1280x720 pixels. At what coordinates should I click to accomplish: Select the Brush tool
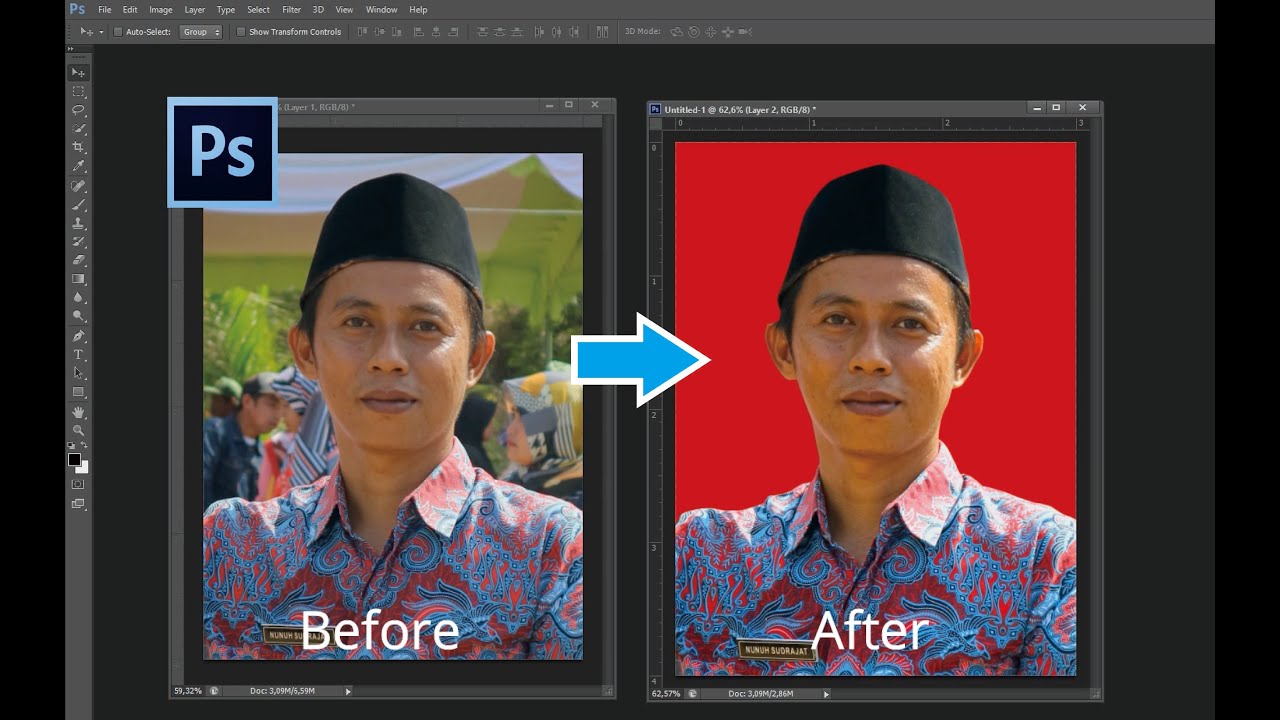(x=78, y=205)
